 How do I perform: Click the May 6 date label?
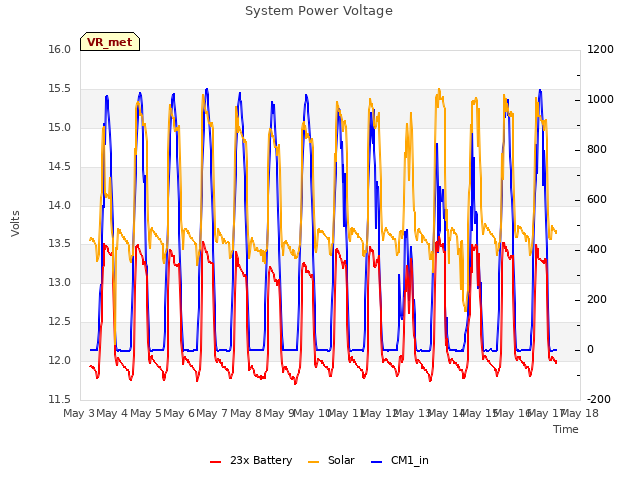coord(179,413)
